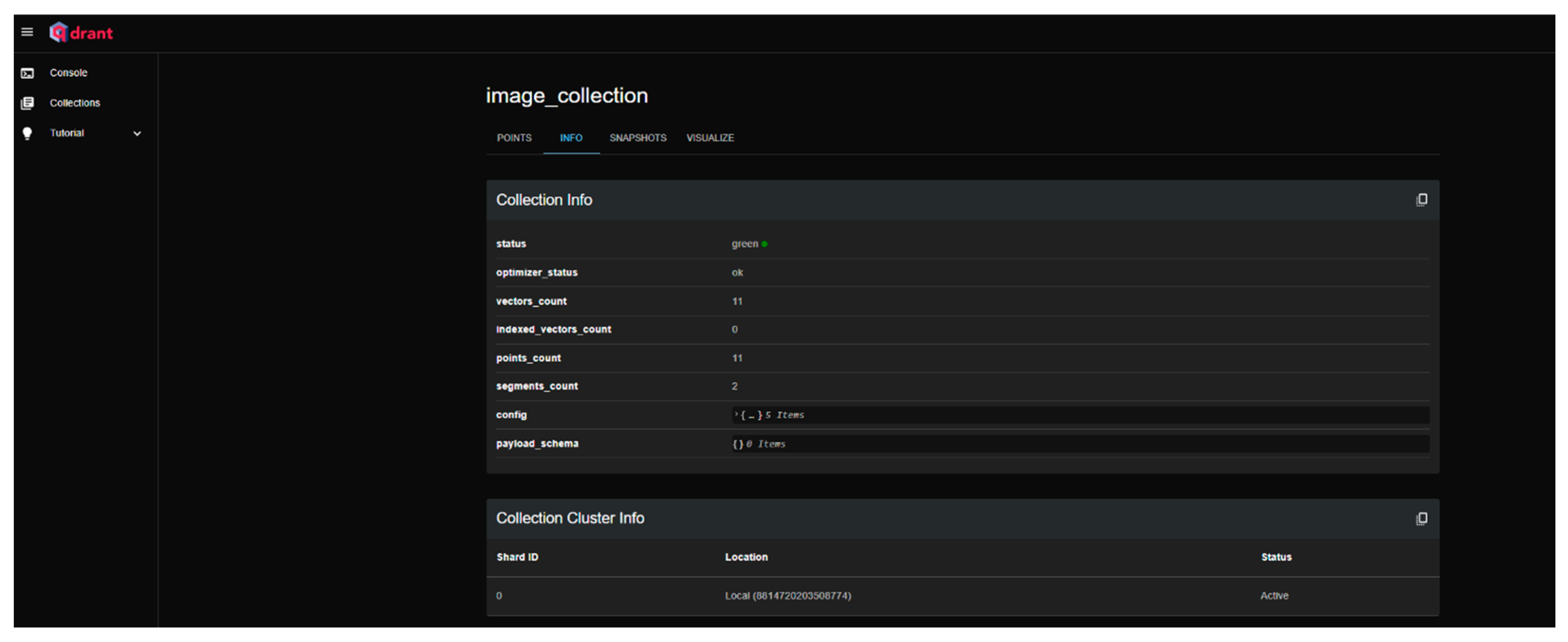Click the 'segments_count' label
1568x642 pixels.
[537, 386]
